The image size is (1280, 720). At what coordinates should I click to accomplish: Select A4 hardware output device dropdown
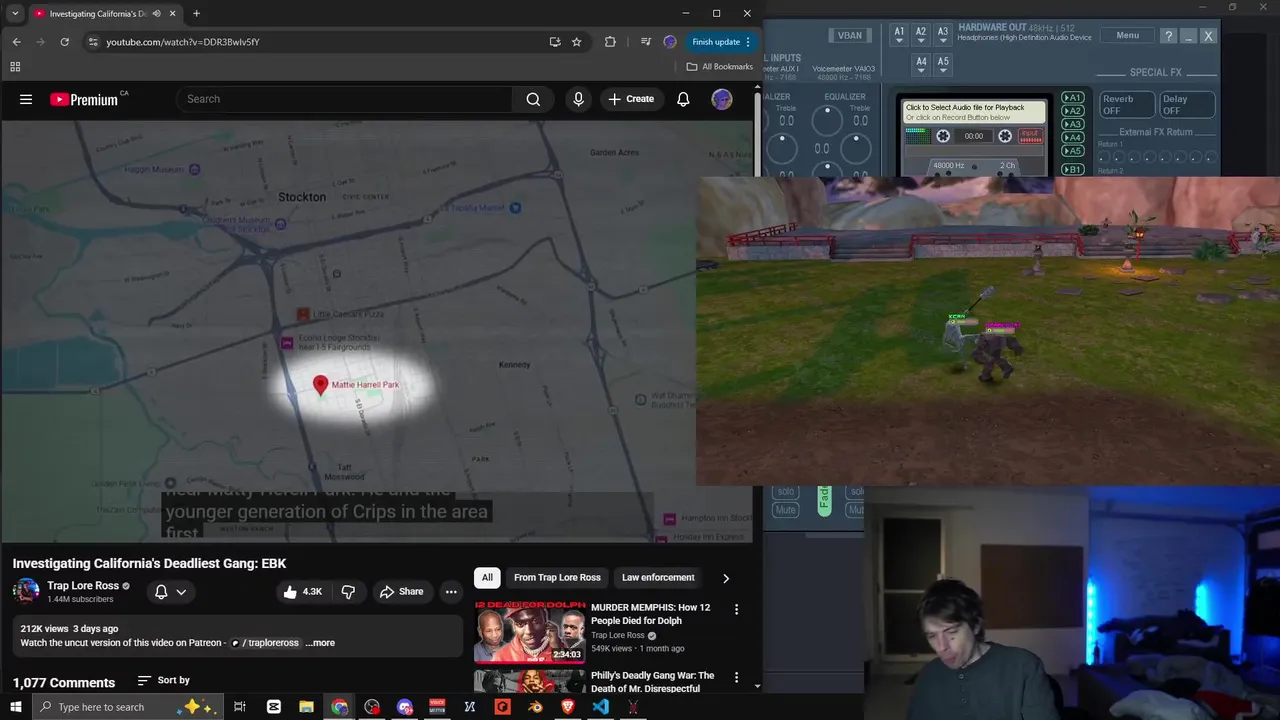pyautogui.click(x=921, y=63)
